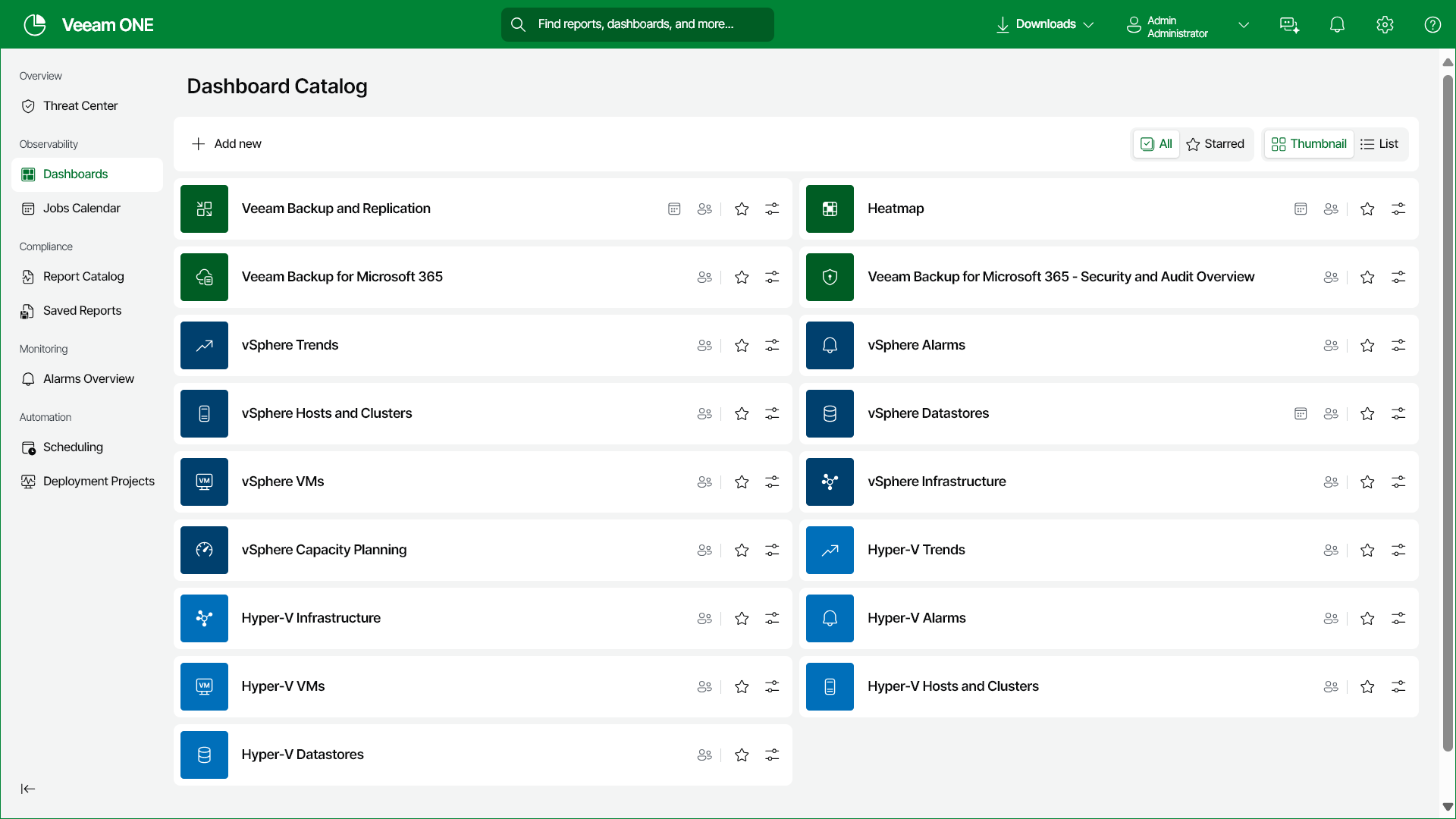Open Scheduling in sidebar
Screen dimensions: 1456x819
click(x=86, y=447)
